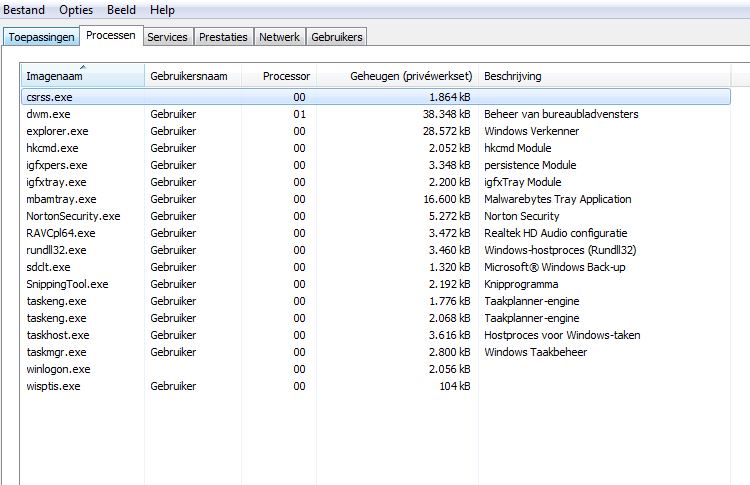
Task: Open the Opties menu
Action: tap(76, 10)
